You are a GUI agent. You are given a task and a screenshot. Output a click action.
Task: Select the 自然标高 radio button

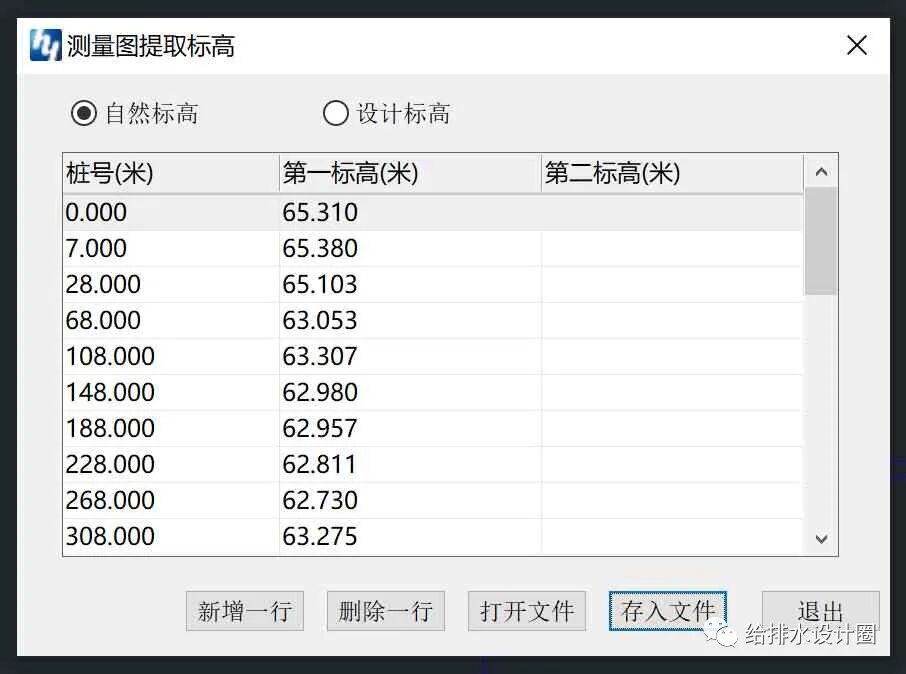(x=81, y=113)
